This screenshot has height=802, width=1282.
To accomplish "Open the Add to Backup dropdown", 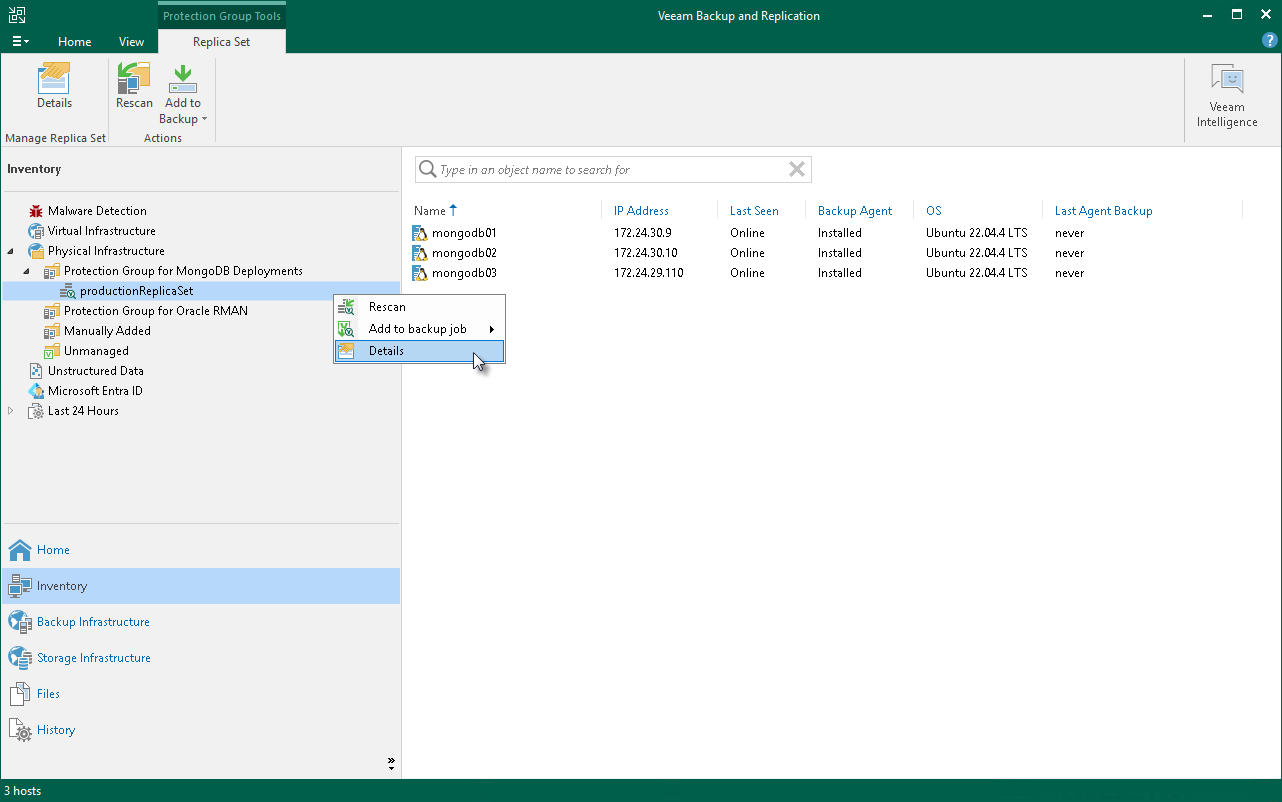I will (183, 111).
